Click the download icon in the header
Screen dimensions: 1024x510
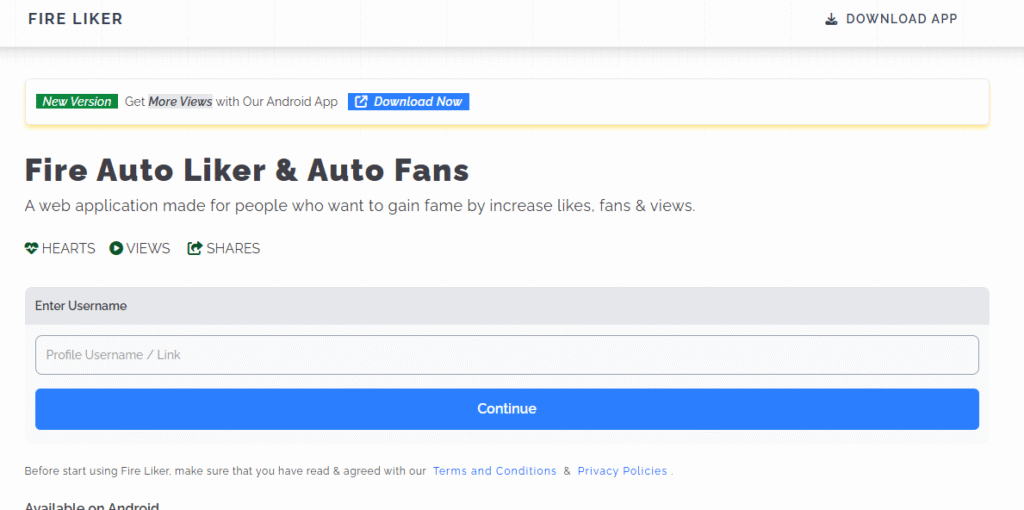pyautogui.click(x=831, y=19)
